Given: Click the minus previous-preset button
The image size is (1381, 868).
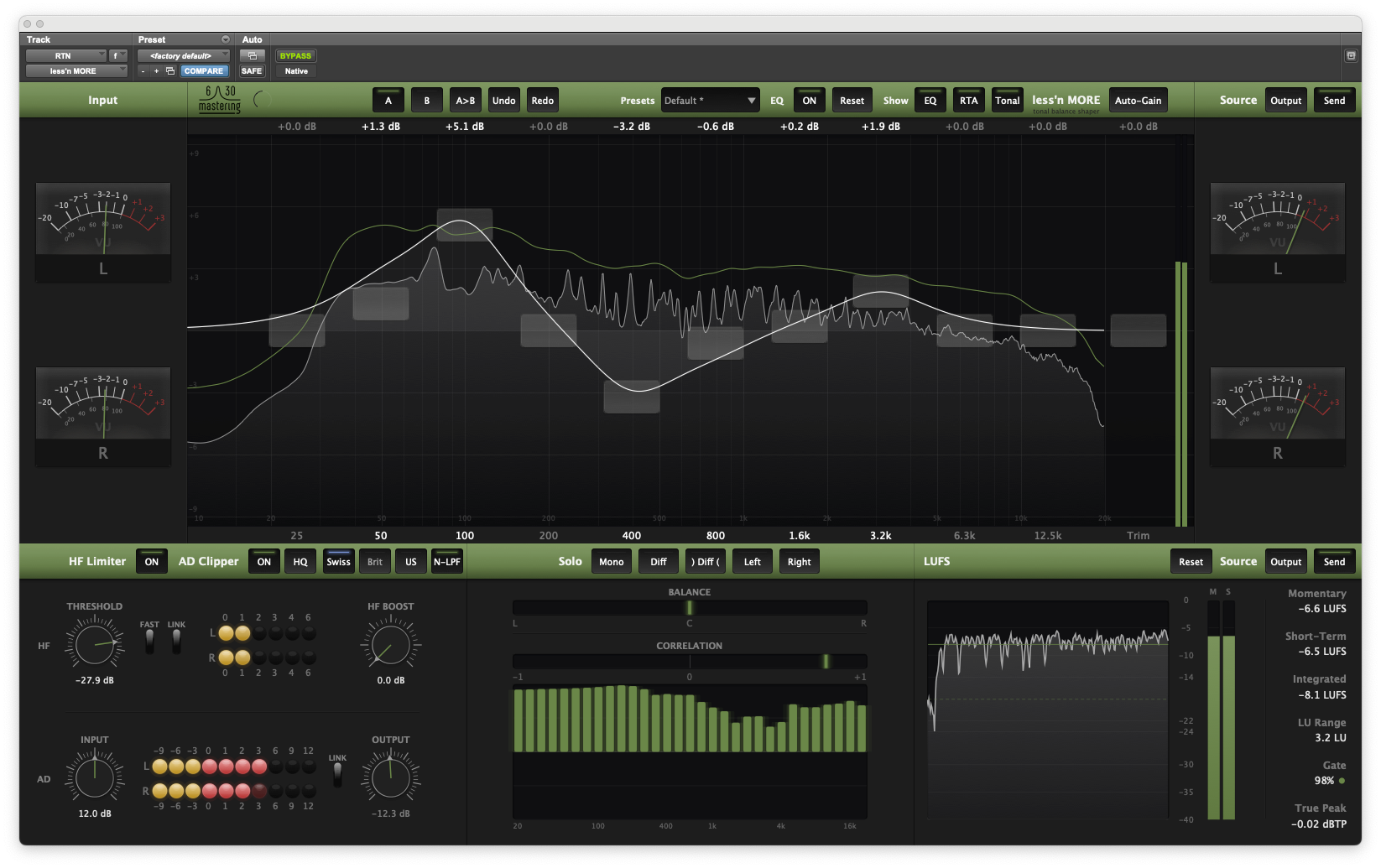Looking at the screenshot, I should (143, 71).
